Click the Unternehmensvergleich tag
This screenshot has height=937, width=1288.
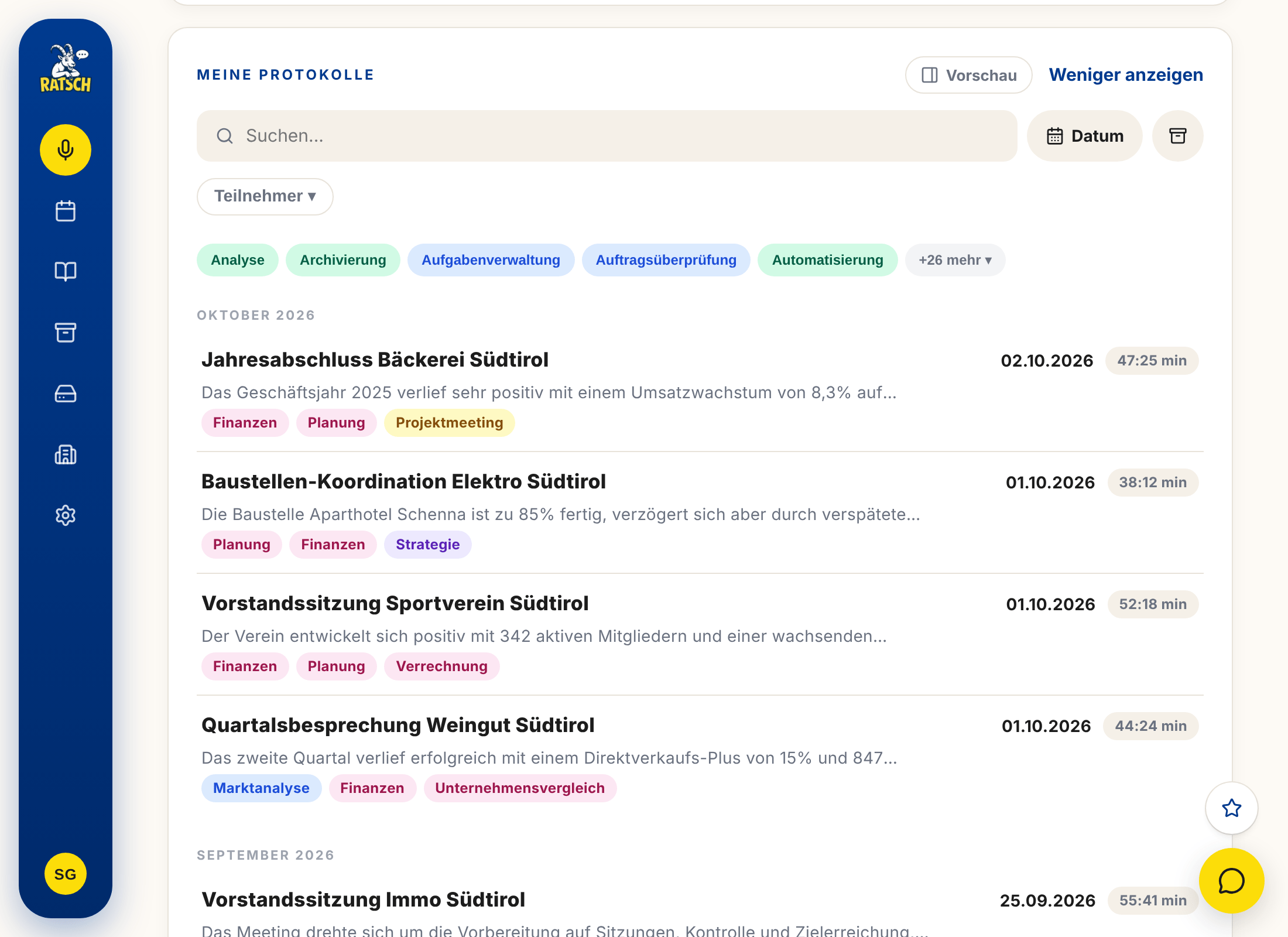click(x=520, y=788)
